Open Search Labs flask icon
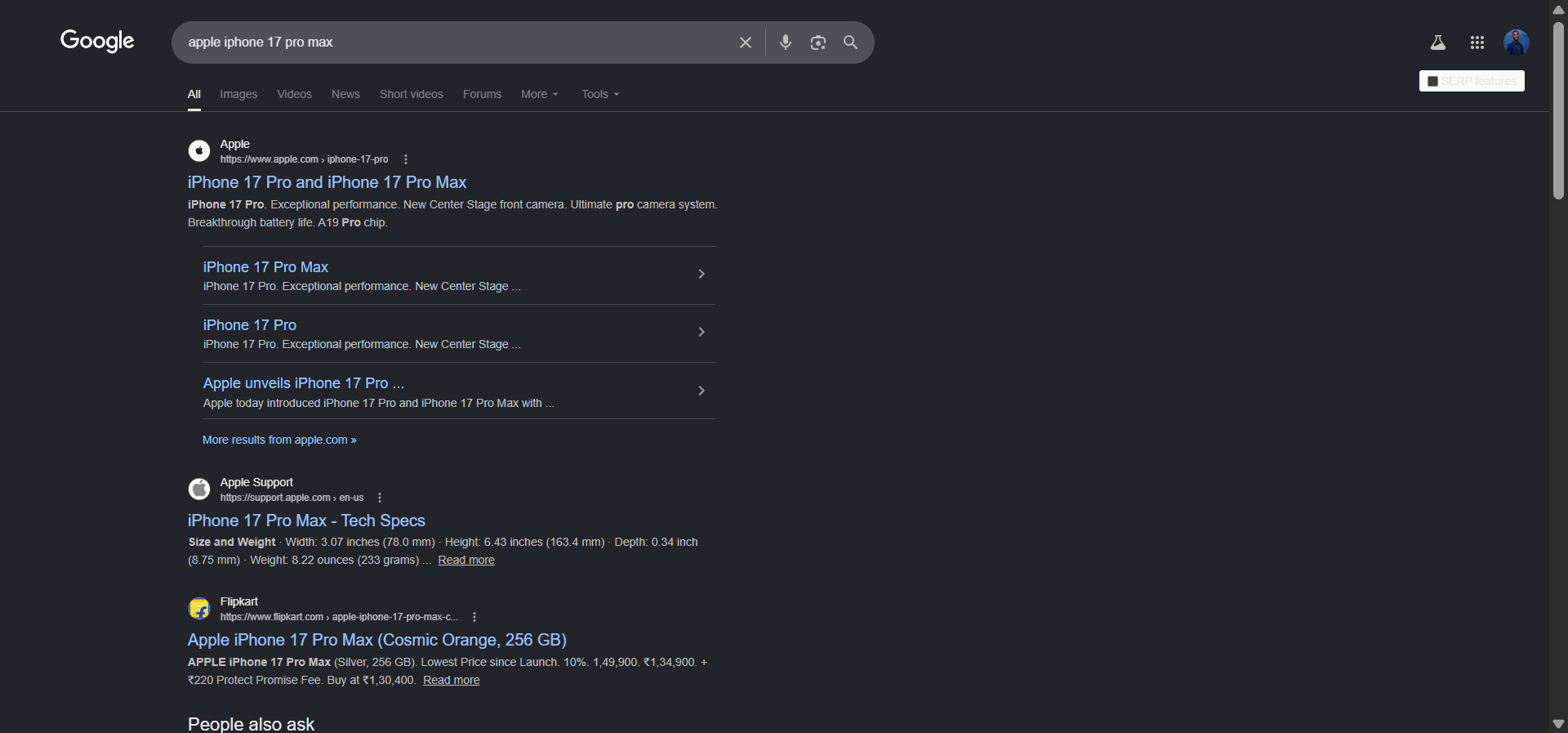Screen dimensions: 1568x733 pos(1438,42)
